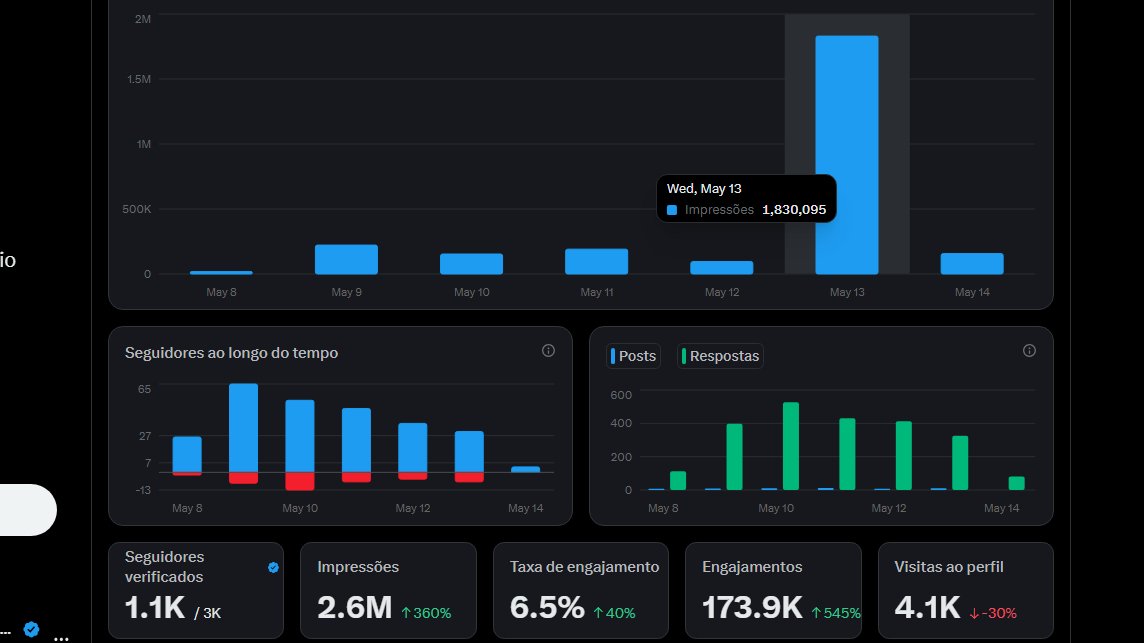
Task: Click Impressões card showing 2.6M
Action: coord(388,590)
